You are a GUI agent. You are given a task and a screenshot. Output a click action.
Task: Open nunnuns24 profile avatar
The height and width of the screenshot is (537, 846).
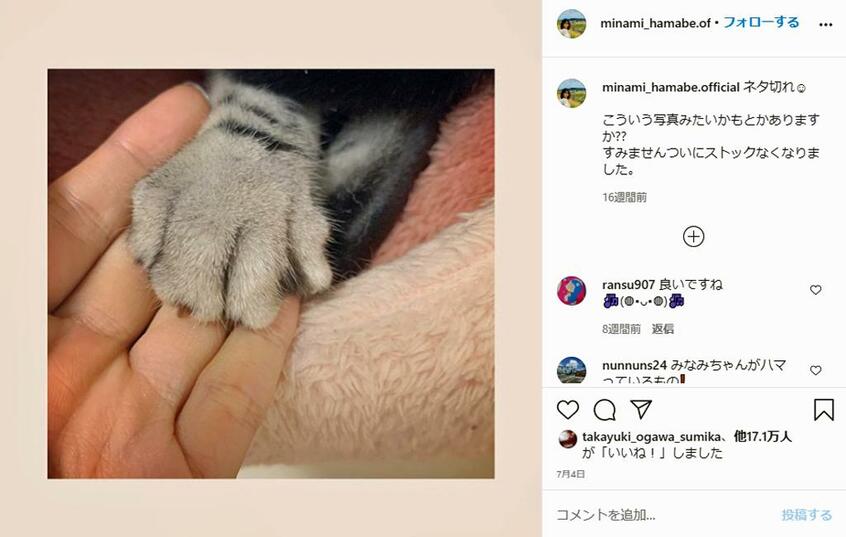(x=571, y=370)
